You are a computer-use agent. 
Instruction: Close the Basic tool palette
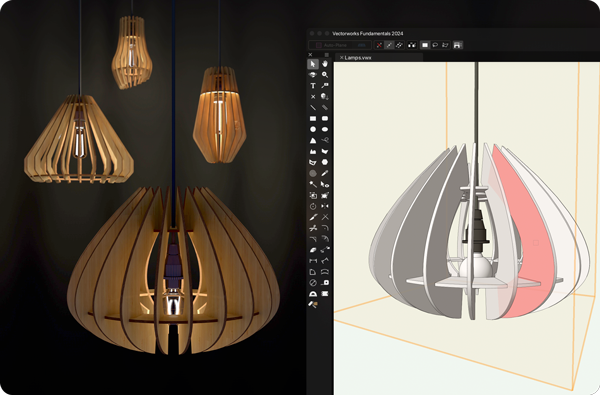point(310,55)
